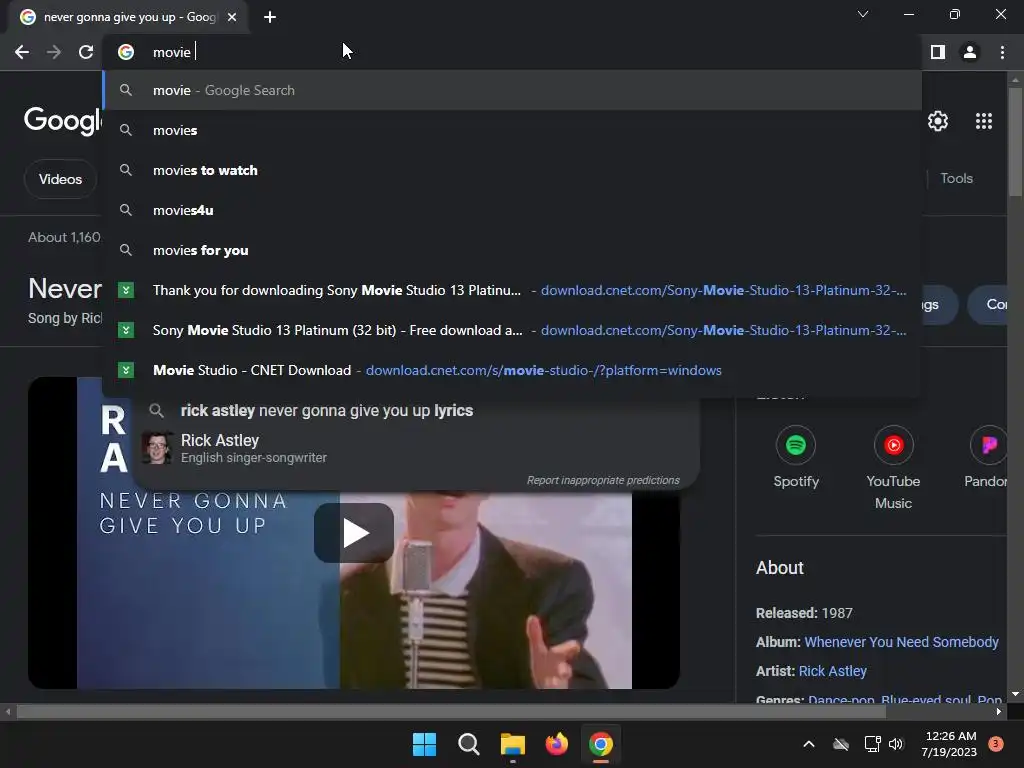Open the clock showing 12:26 AM
This screenshot has width=1024, height=768.
pos(950,744)
